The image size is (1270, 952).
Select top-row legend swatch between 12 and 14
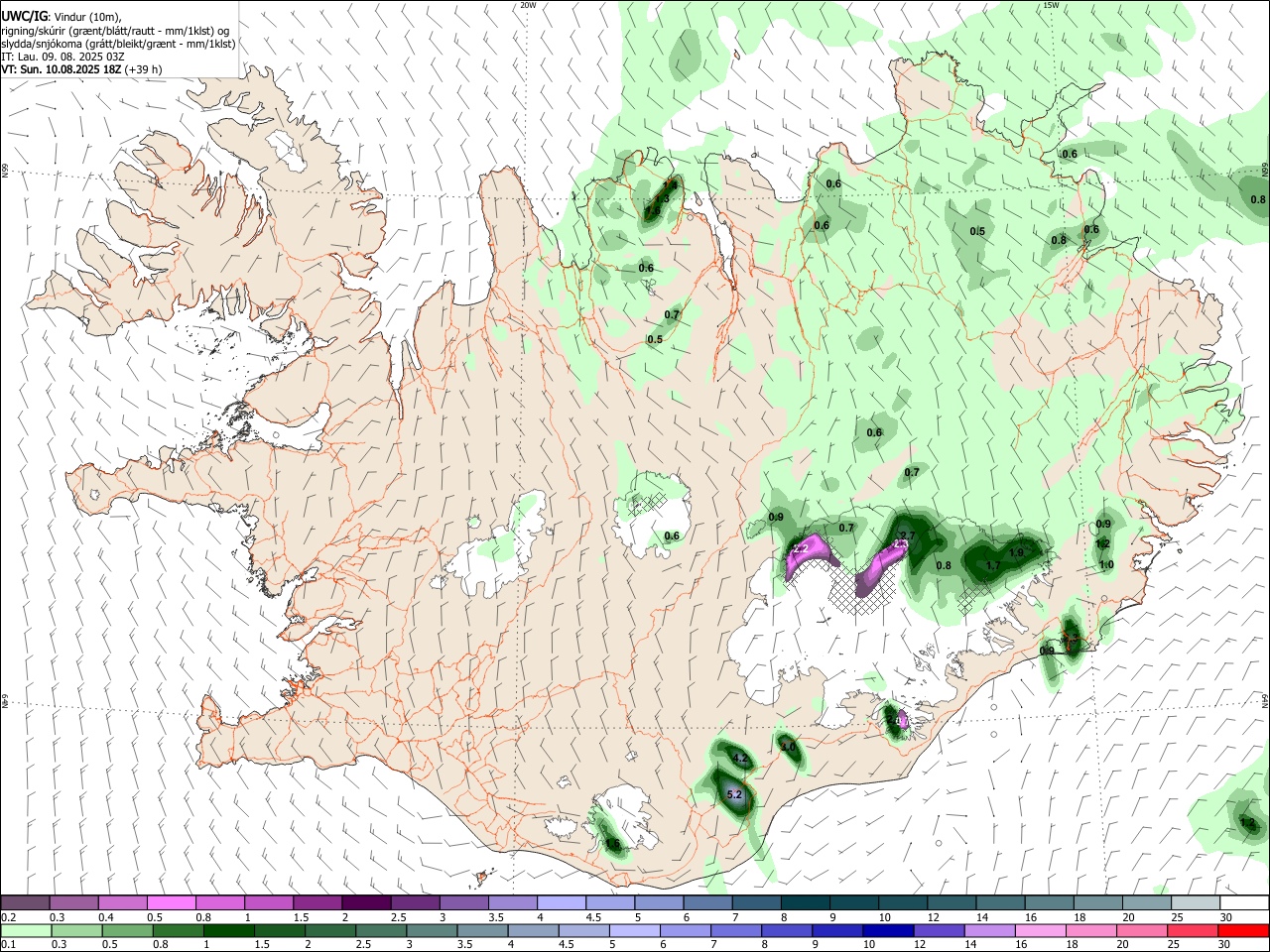click(951, 902)
